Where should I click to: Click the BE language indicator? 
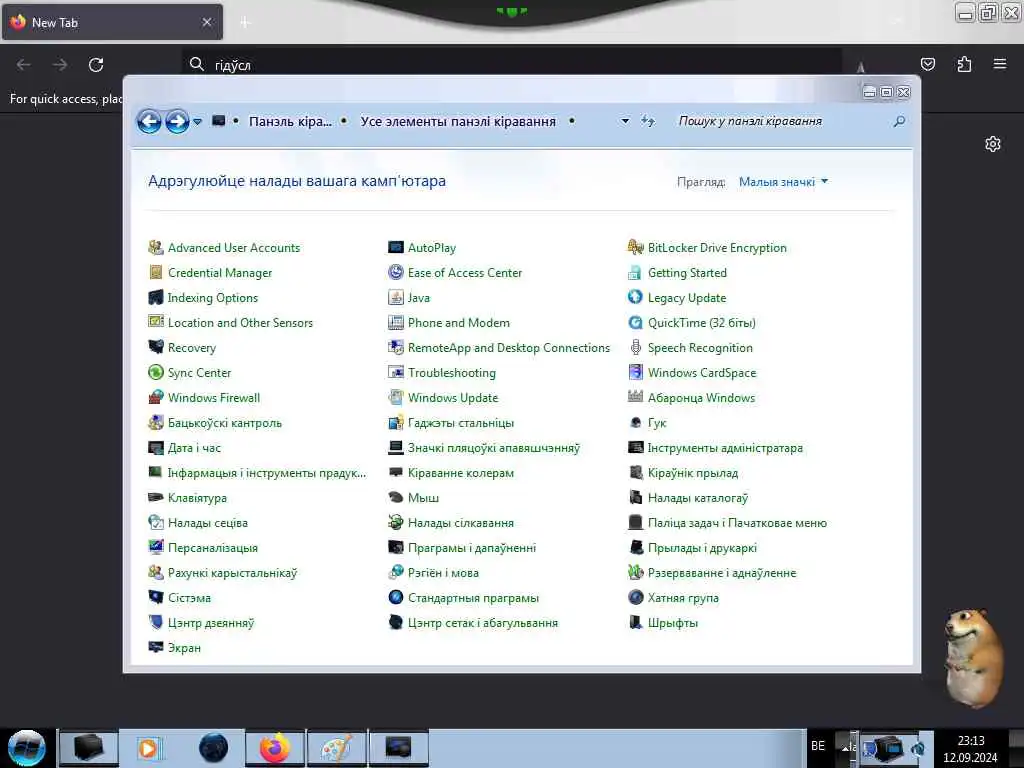[818, 746]
